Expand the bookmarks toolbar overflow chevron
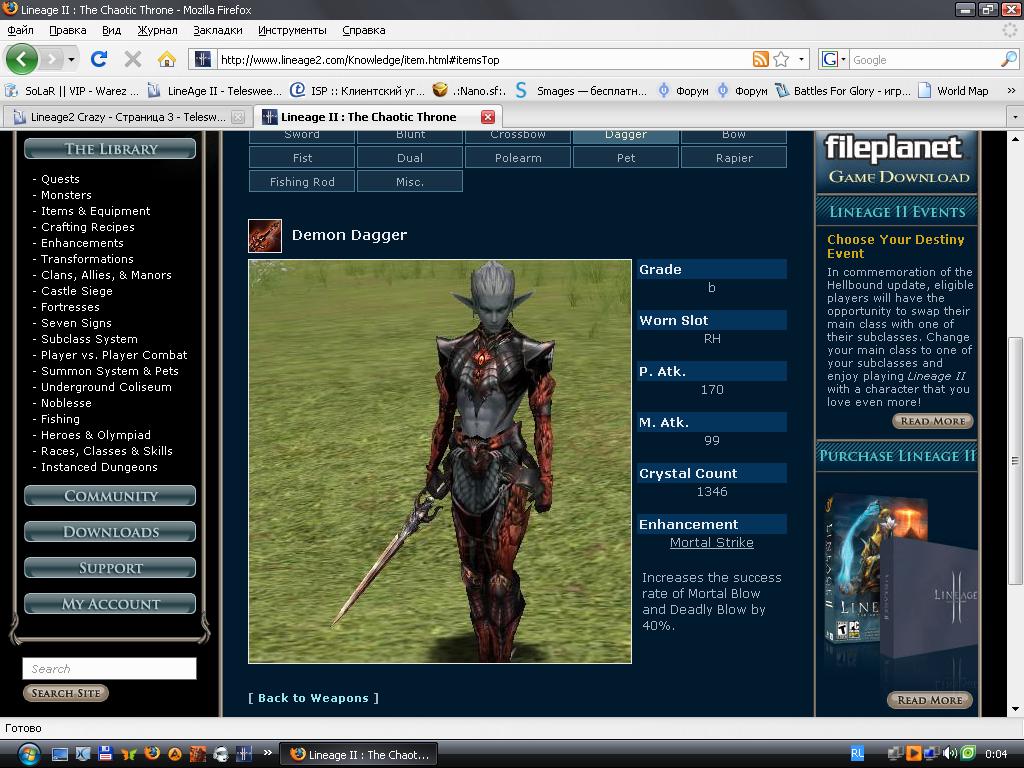Viewport: 1024px width, 768px height. [1011, 90]
